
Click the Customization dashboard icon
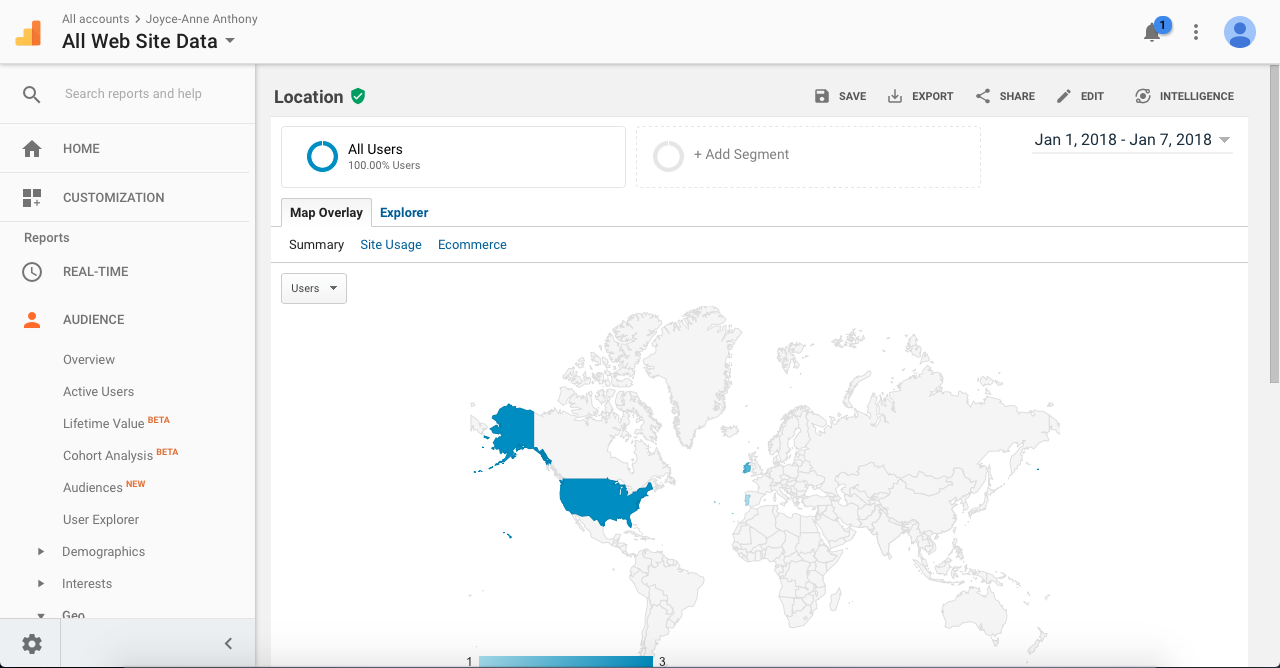(x=32, y=197)
